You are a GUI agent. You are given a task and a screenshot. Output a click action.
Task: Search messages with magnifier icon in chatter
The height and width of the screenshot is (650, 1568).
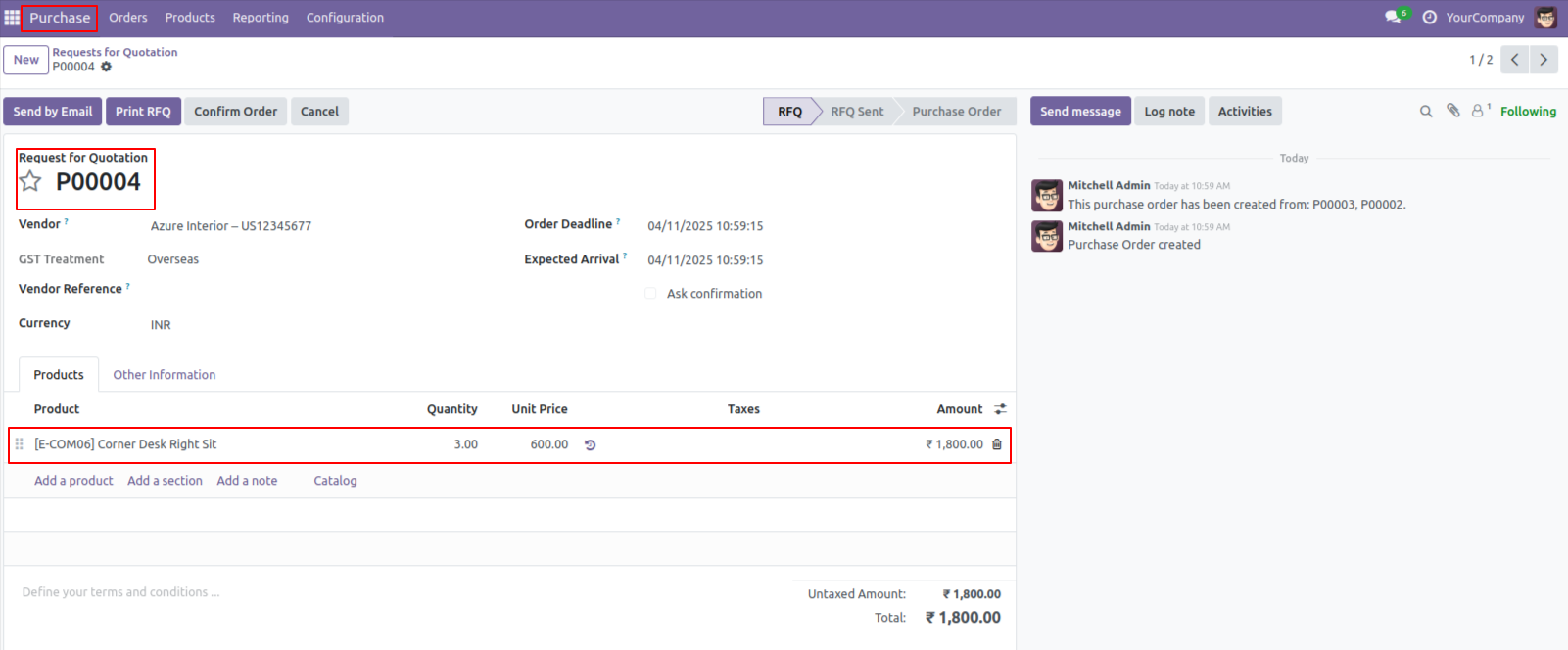click(x=1426, y=112)
